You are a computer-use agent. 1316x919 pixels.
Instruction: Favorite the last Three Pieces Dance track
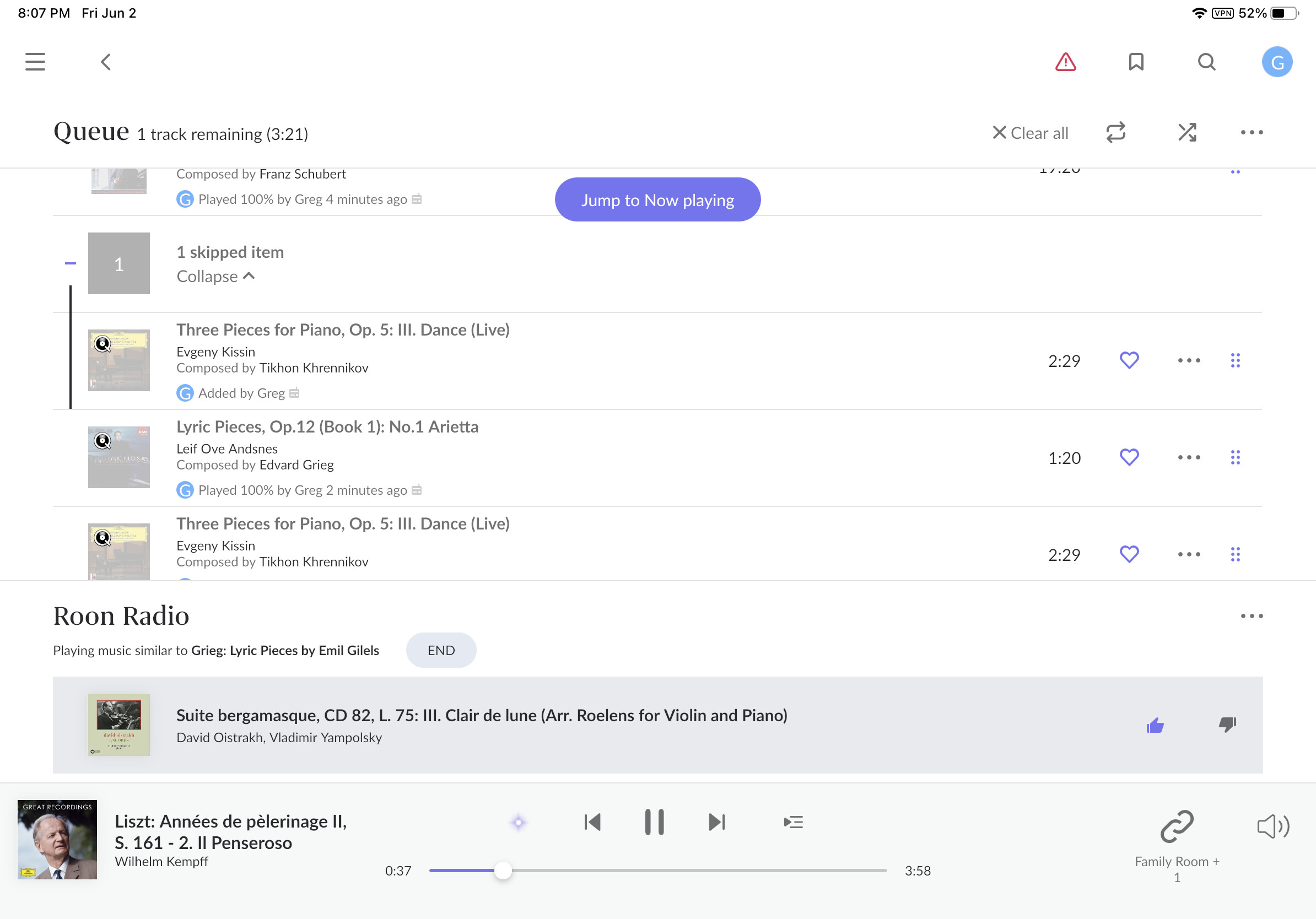[x=1129, y=554]
